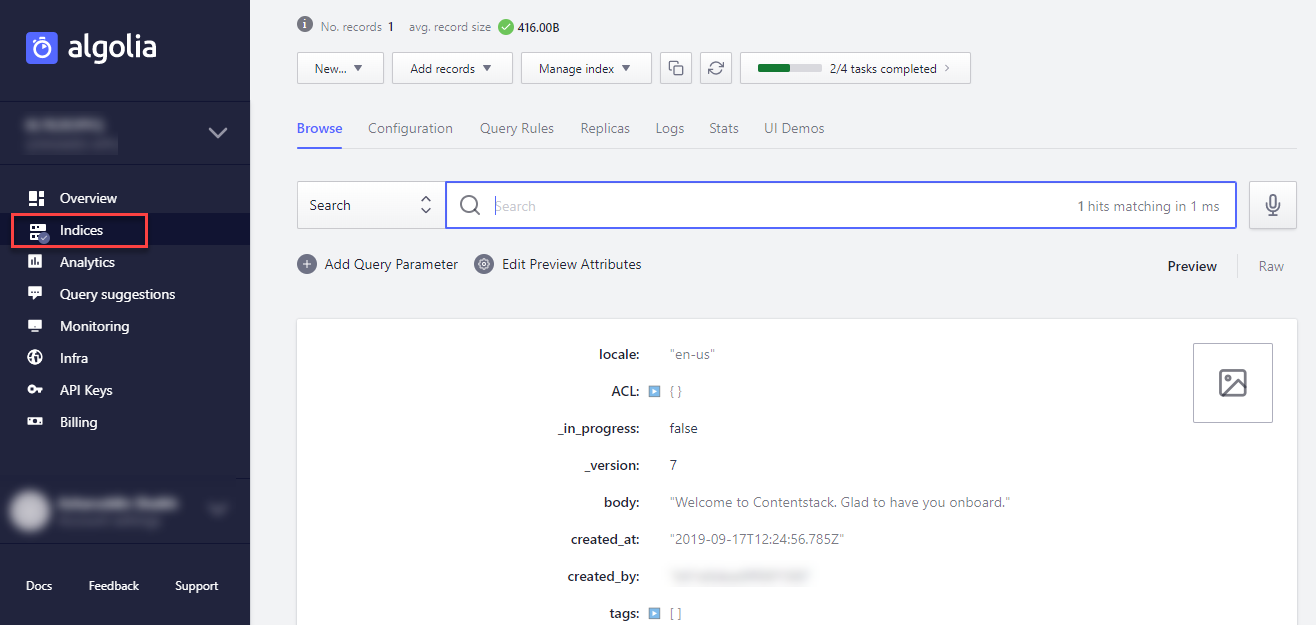Open the Manage index dropdown
The width and height of the screenshot is (1316, 625).
point(586,68)
